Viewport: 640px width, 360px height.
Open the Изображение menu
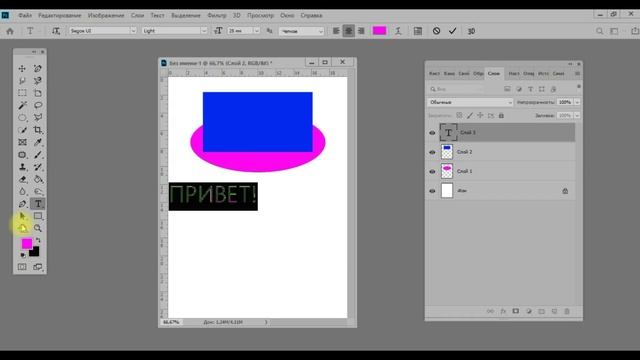[x=106, y=15]
